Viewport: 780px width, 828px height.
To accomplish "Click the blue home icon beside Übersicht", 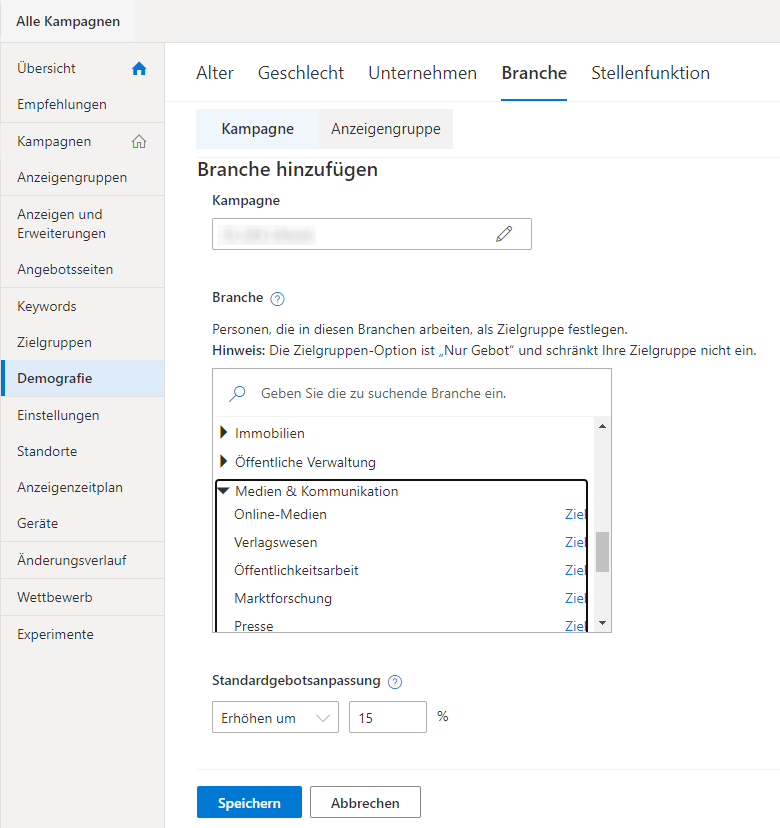I will [x=139, y=69].
